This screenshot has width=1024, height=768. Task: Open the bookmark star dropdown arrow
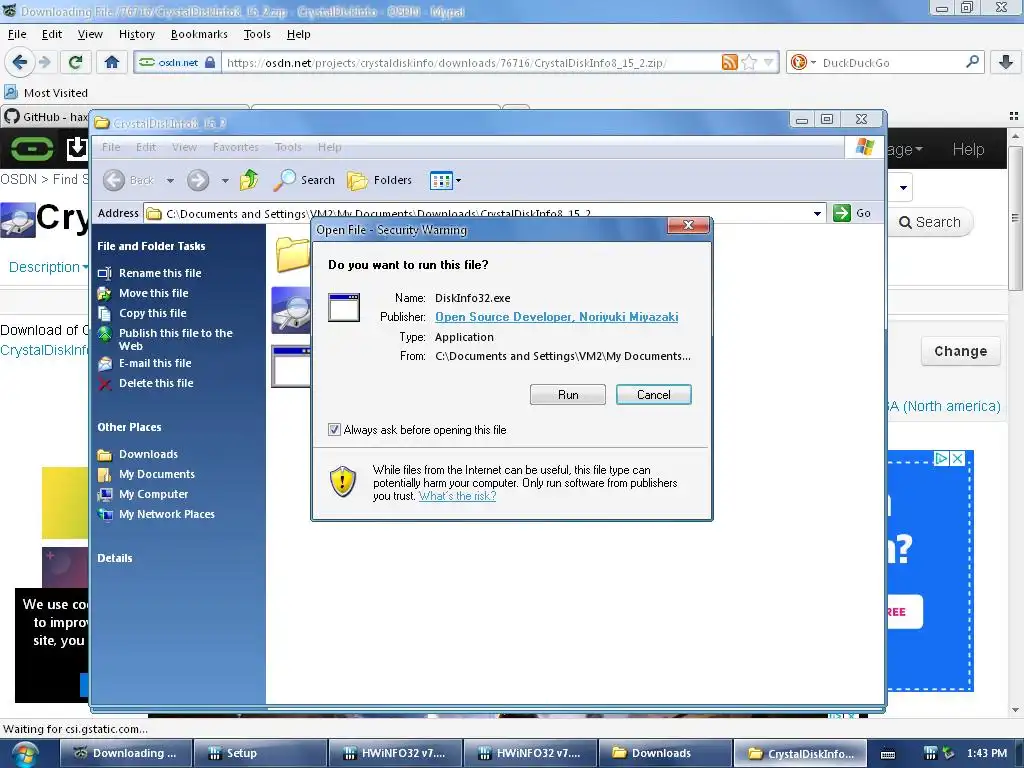coord(769,62)
